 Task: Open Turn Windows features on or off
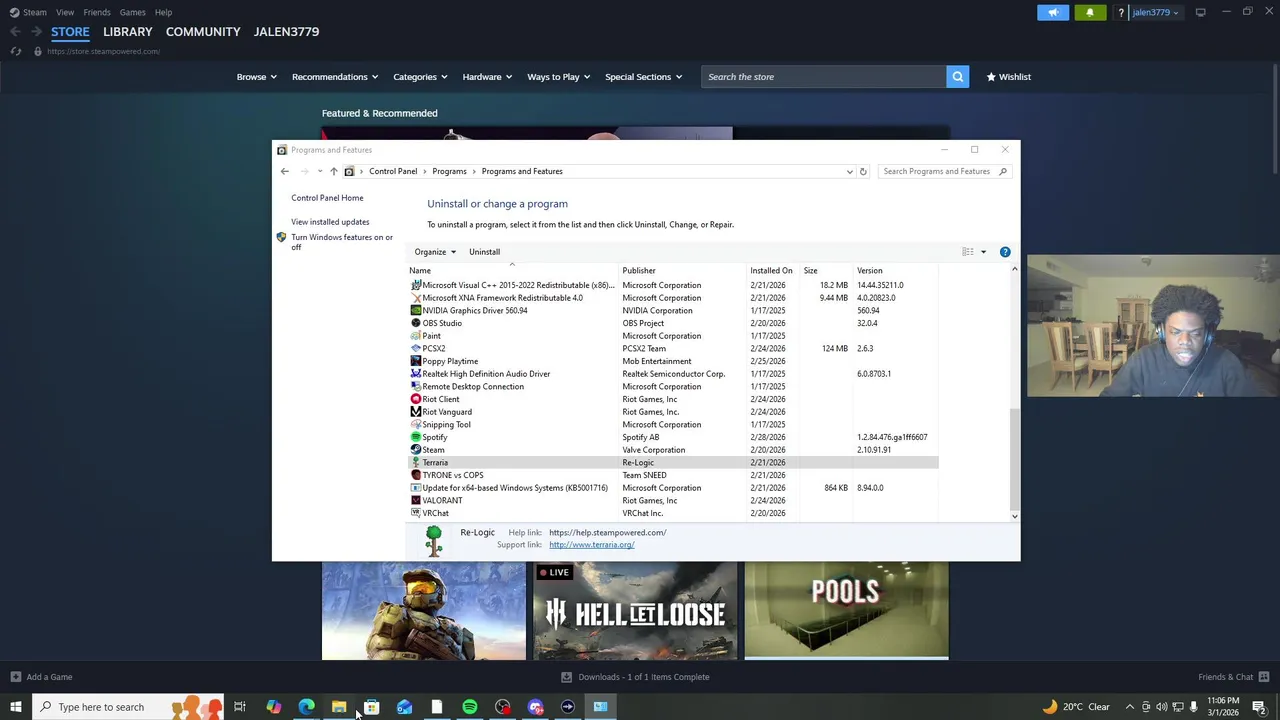click(x=341, y=242)
